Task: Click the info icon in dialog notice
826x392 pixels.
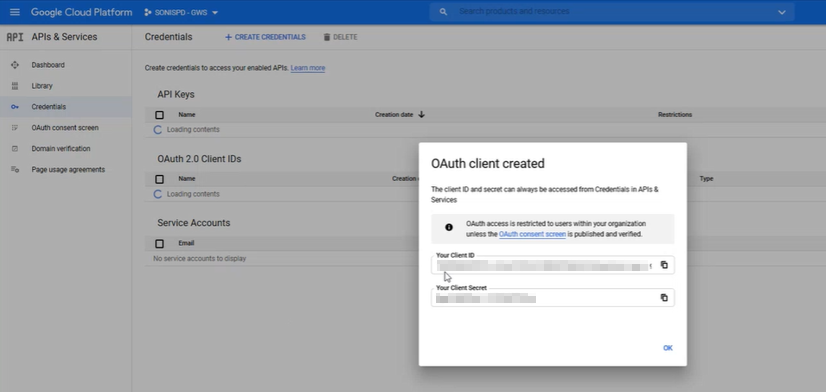Action: pos(449,227)
